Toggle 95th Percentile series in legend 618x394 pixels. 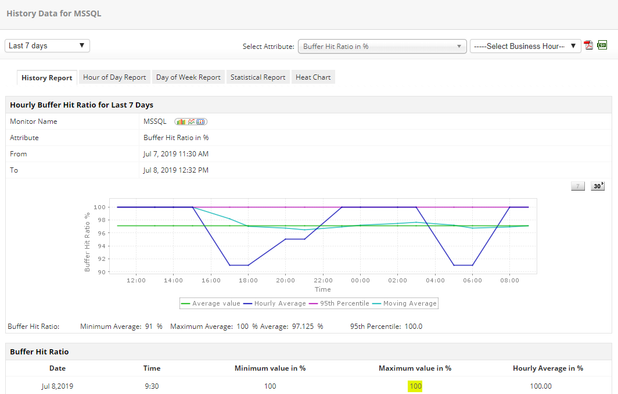(339, 303)
